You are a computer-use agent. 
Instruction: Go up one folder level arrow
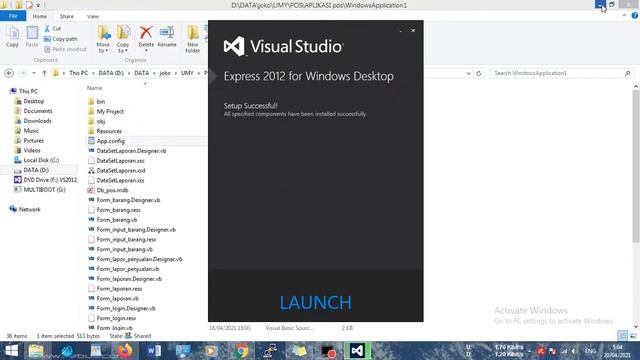(x=44, y=73)
